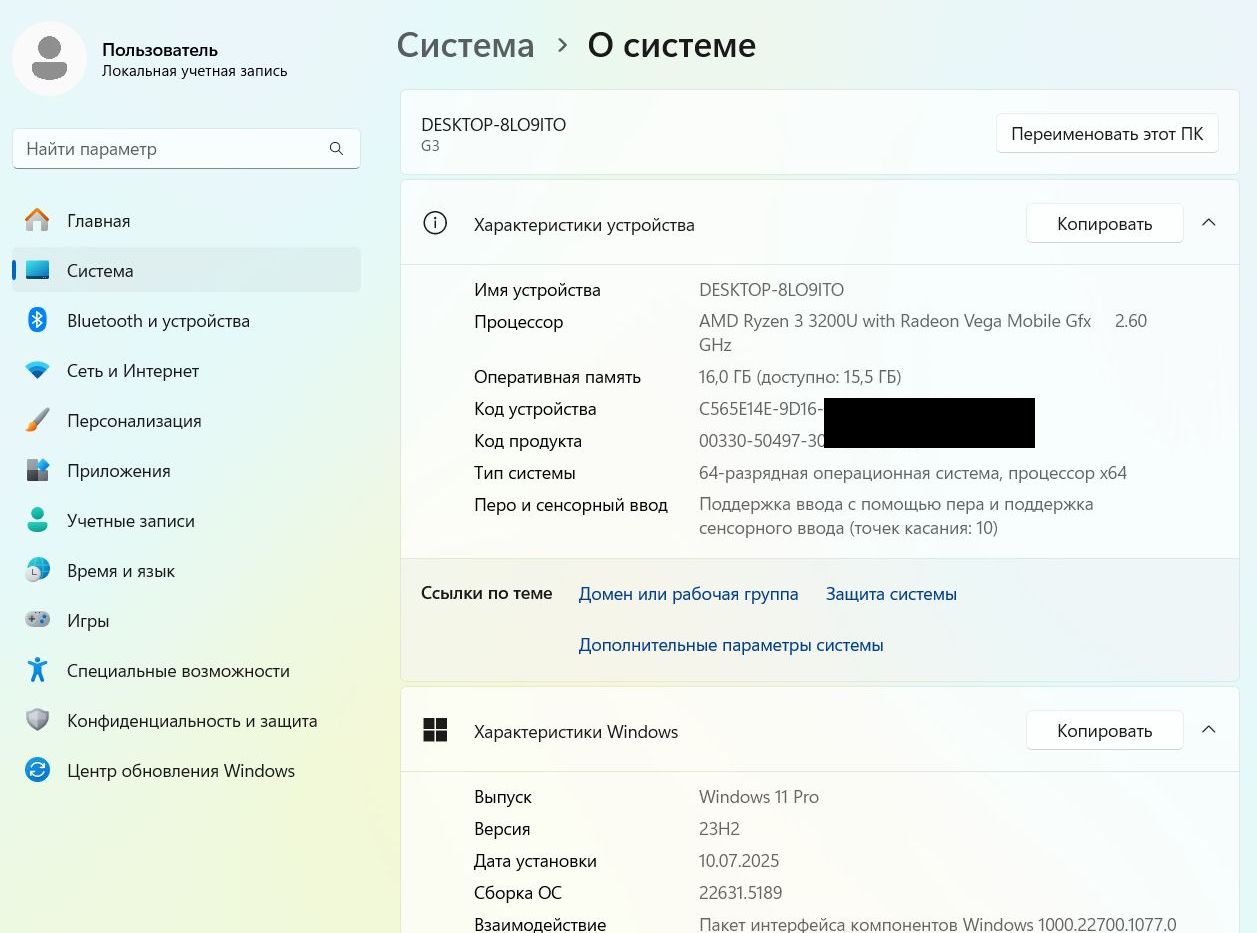Open Защита системы link
Viewport: 1257px width, 933px height.
pos(891,594)
